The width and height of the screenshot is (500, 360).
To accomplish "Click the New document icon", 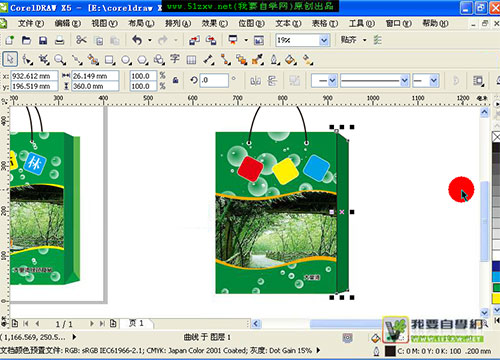I will point(10,40).
